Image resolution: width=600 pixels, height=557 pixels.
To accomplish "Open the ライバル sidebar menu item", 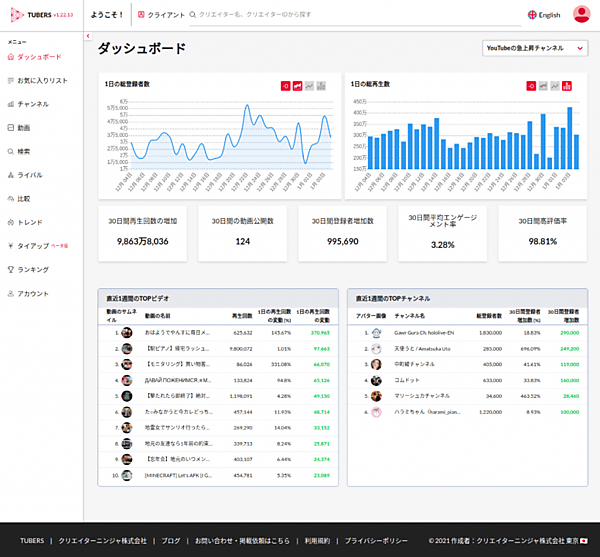I will point(30,174).
